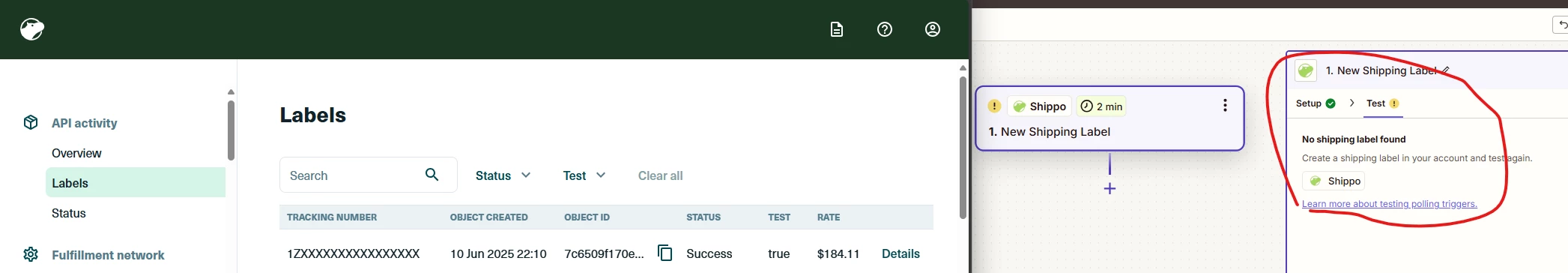
Task: Click the Fulfillment network gear icon
Action: (x=31, y=254)
